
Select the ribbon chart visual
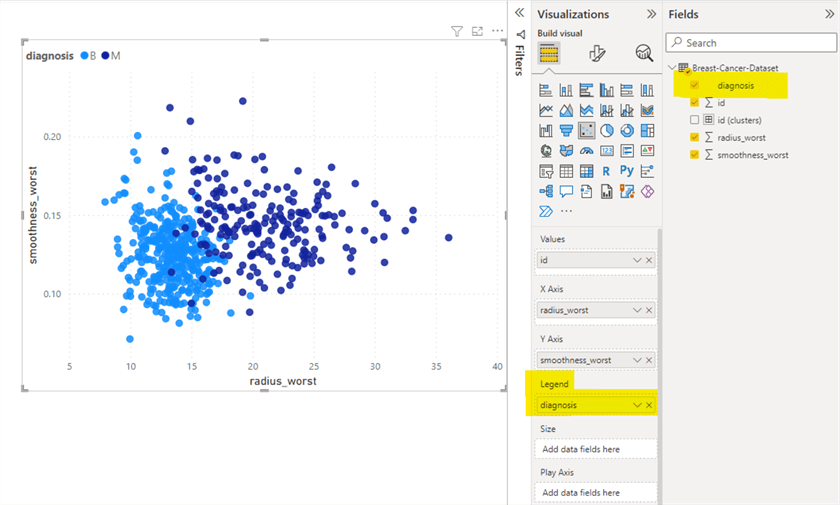[x=647, y=110]
